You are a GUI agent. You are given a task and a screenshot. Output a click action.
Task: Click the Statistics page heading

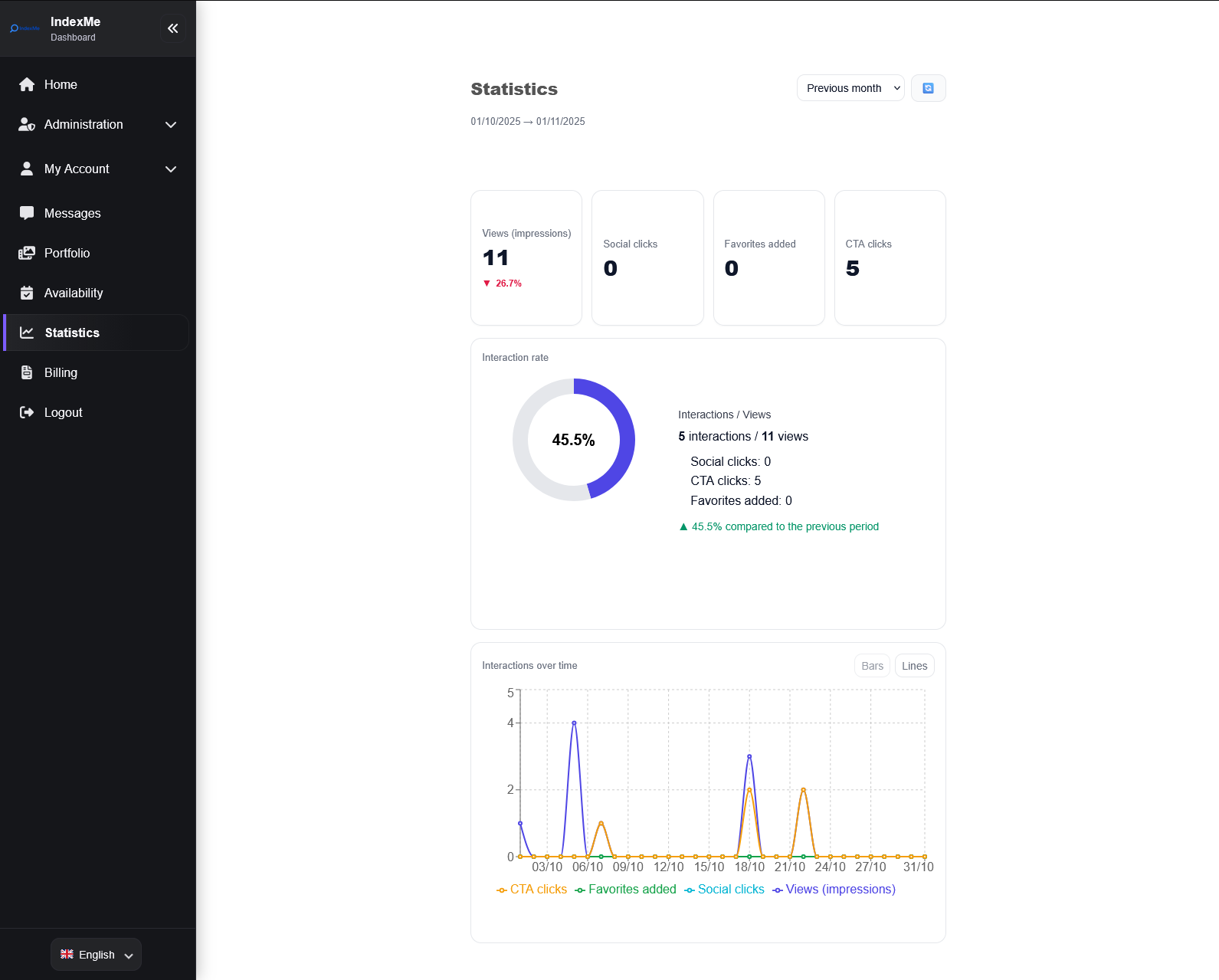coord(514,89)
